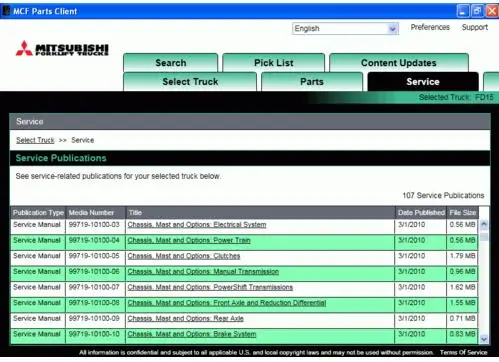Screen dimensions: 499x362
Task: Switch to the Search tab
Action: pyautogui.click(x=171, y=63)
